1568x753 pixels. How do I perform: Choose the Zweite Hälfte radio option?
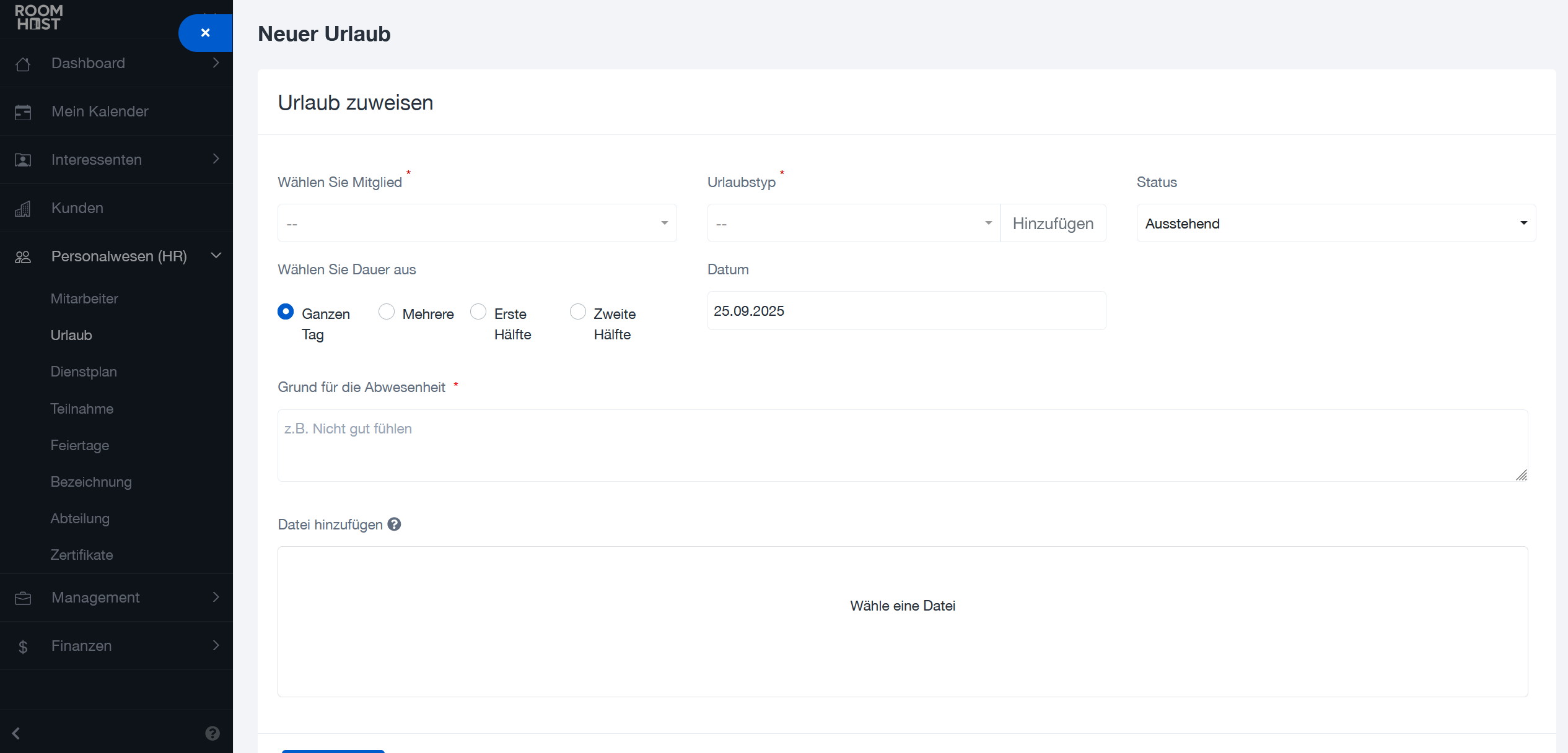click(x=578, y=311)
